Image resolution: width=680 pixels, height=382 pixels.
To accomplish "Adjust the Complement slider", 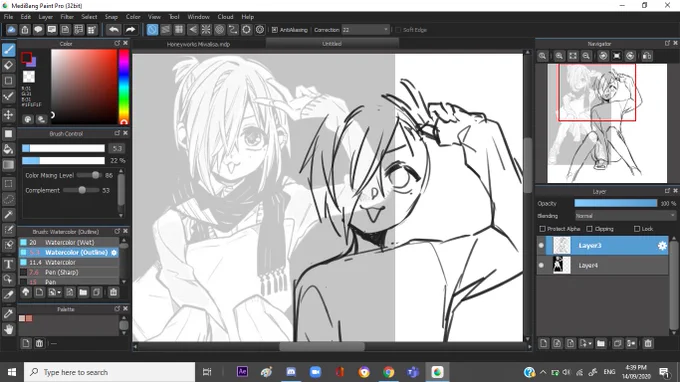I will (81, 190).
